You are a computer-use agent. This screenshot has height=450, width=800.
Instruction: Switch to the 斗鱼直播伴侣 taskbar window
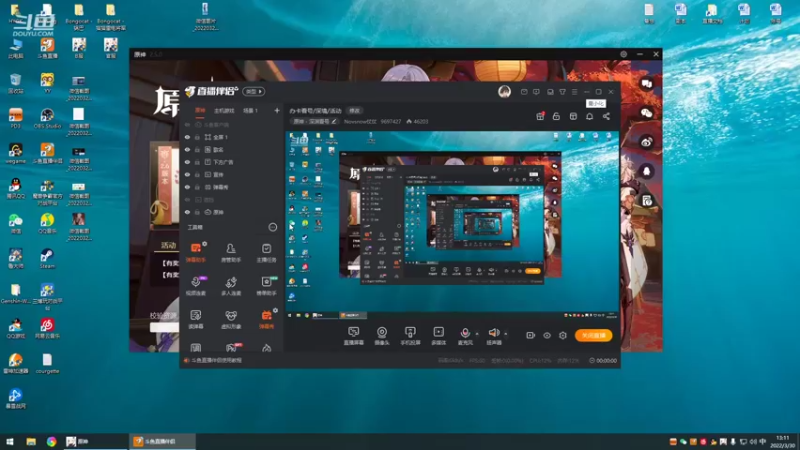click(x=161, y=441)
